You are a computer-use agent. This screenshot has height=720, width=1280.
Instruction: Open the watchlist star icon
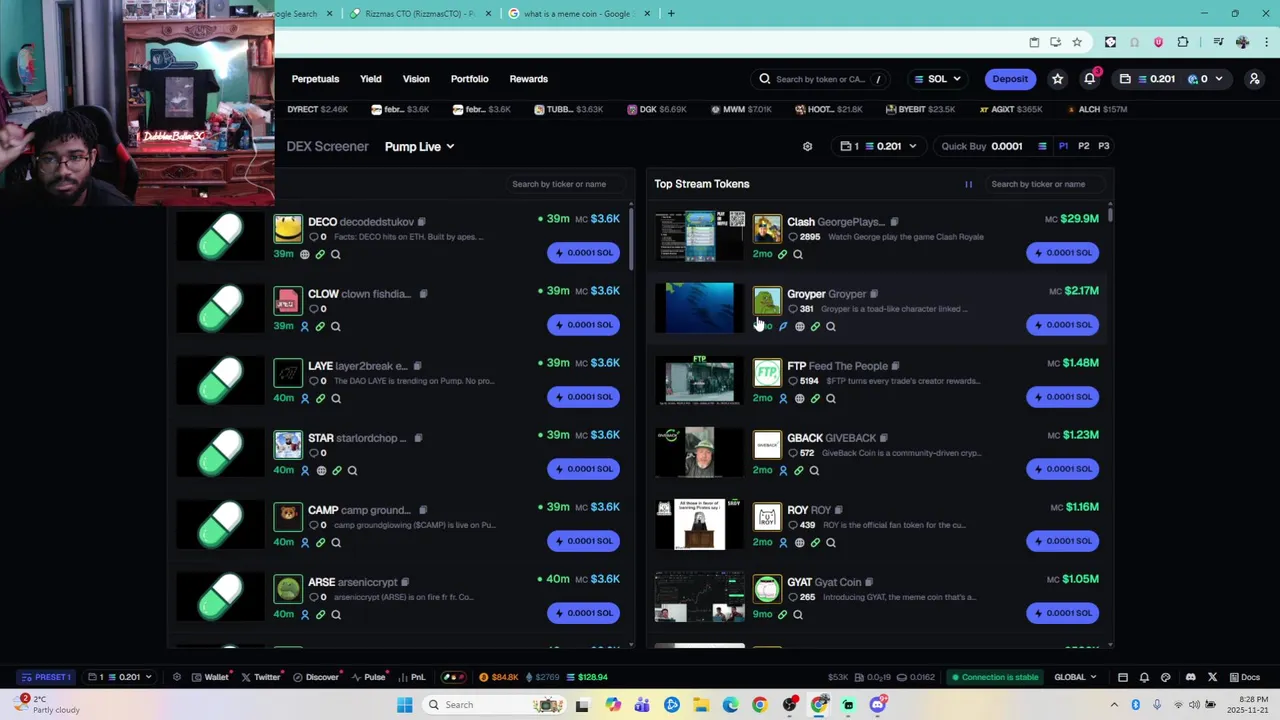pyautogui.click(x=1057, y=79)
